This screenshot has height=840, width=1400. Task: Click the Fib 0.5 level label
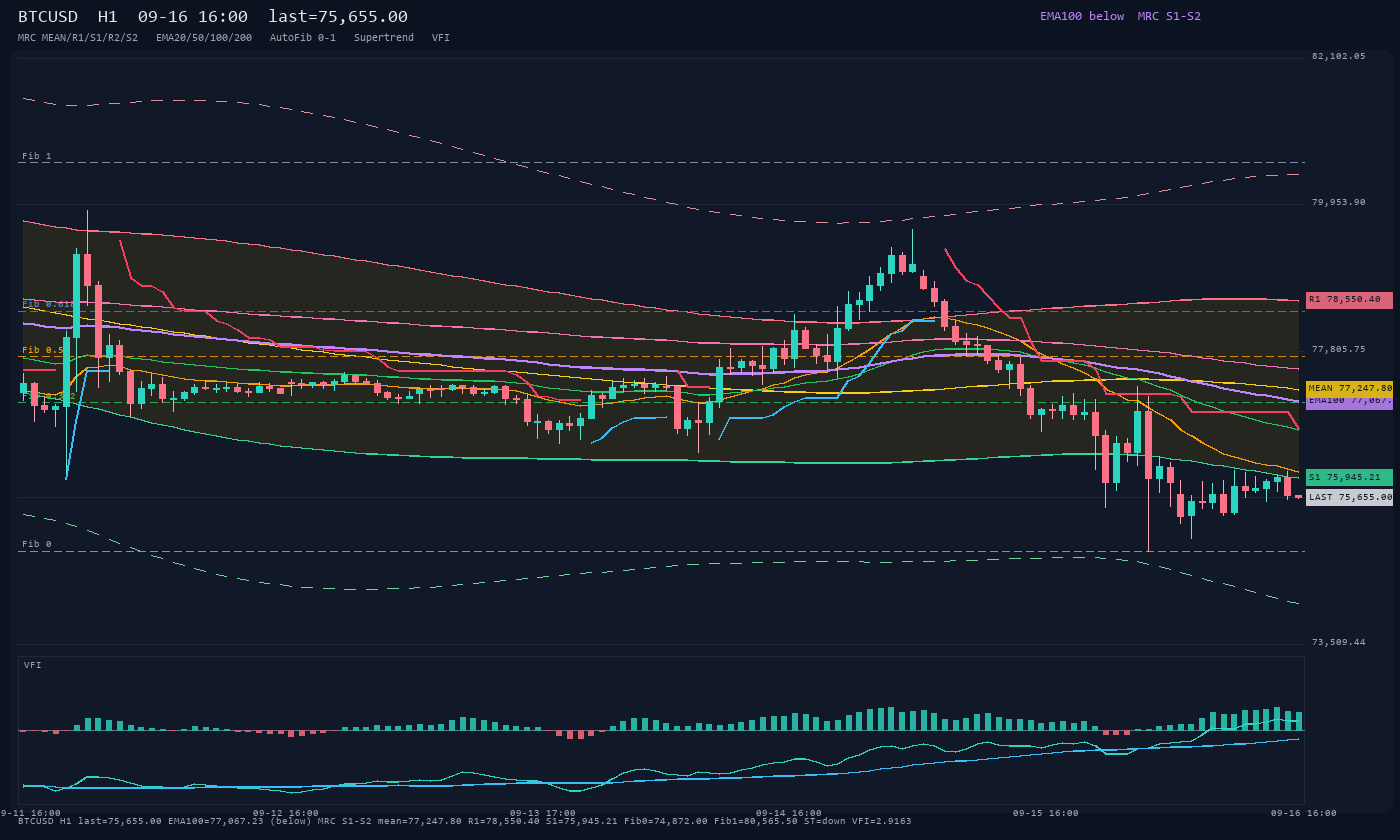click(x=44, y=350)
